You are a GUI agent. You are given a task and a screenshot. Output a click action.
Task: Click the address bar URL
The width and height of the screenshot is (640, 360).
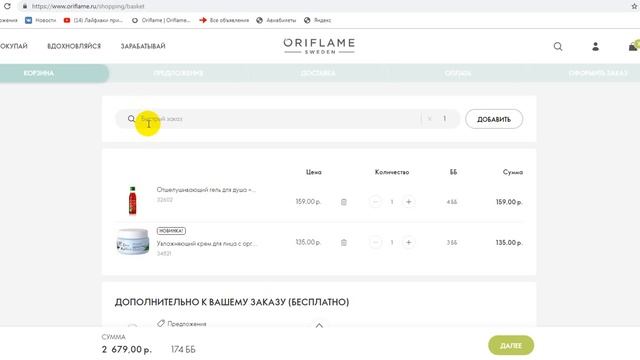click(88, 6)
